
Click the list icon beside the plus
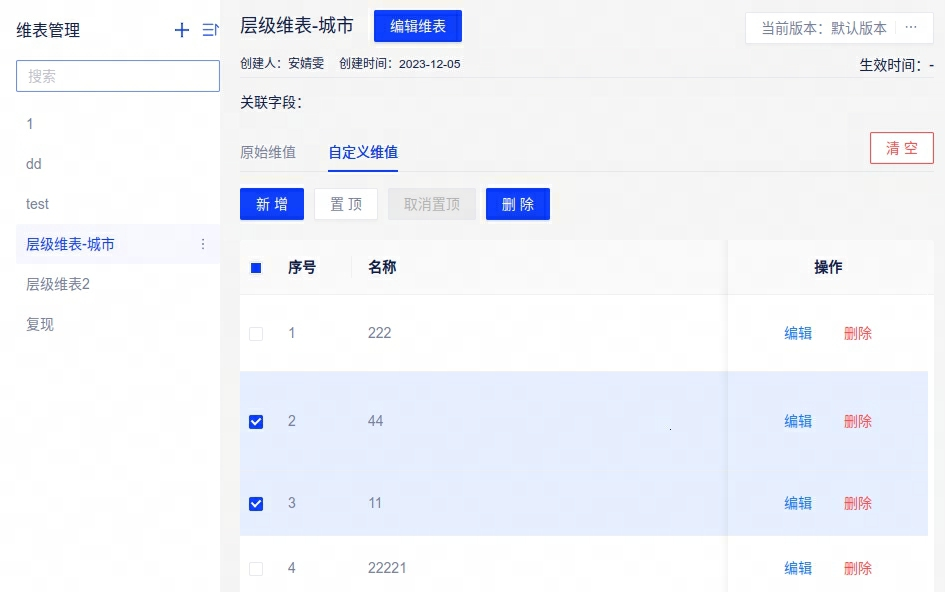tap(211, 31)
